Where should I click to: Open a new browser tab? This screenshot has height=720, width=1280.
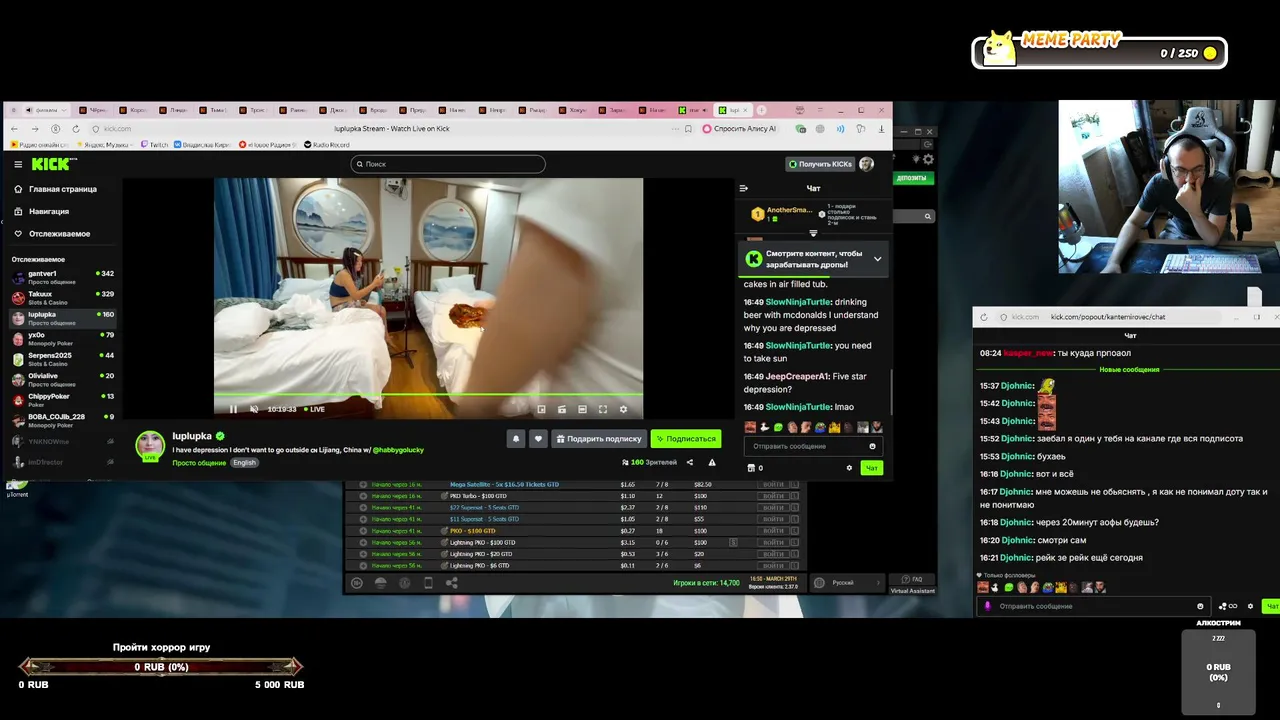762,110
